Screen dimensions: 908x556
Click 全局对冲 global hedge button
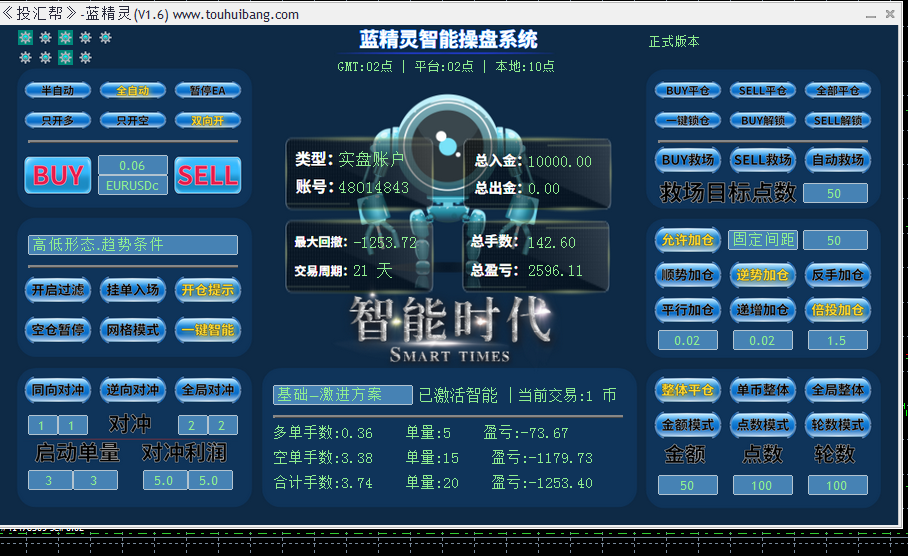(x=207, y=390)
